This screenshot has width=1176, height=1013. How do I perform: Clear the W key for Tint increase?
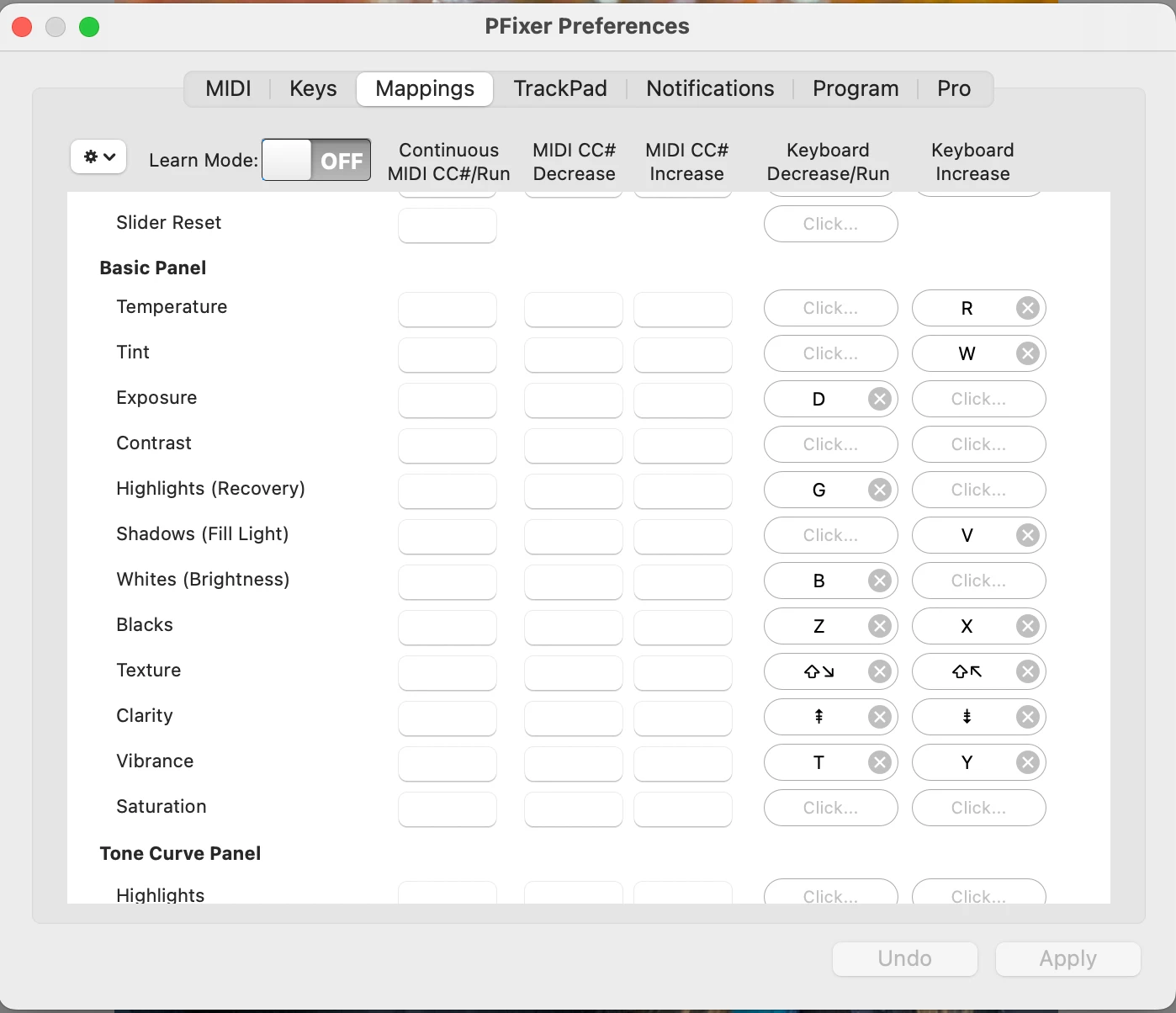(x=1027, y=353)
